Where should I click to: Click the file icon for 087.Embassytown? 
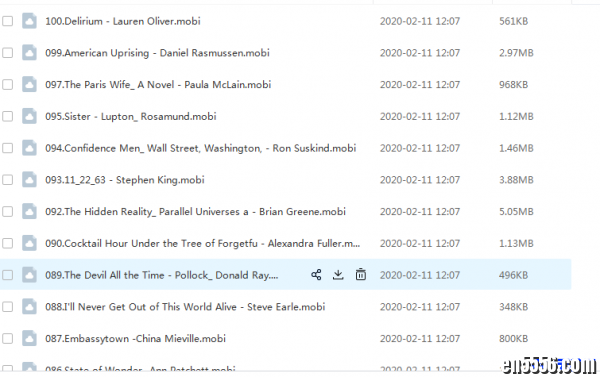(x=29, y=339)
